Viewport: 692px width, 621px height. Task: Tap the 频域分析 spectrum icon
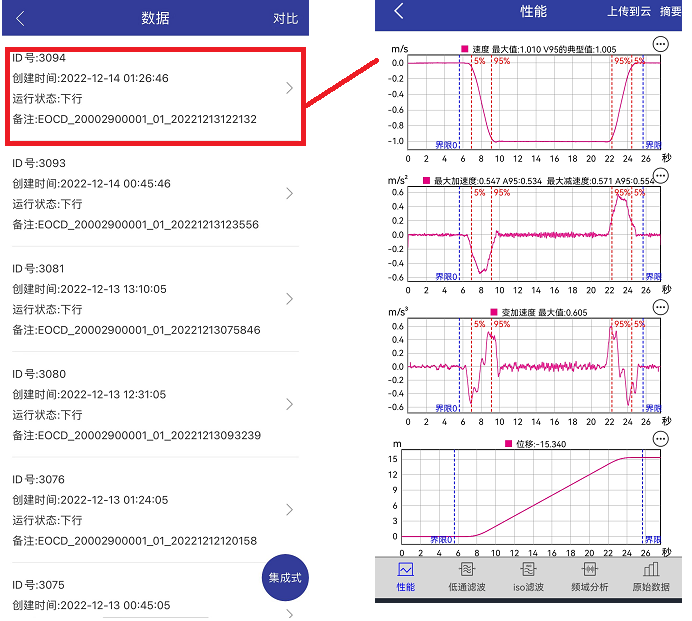point(590,569)
